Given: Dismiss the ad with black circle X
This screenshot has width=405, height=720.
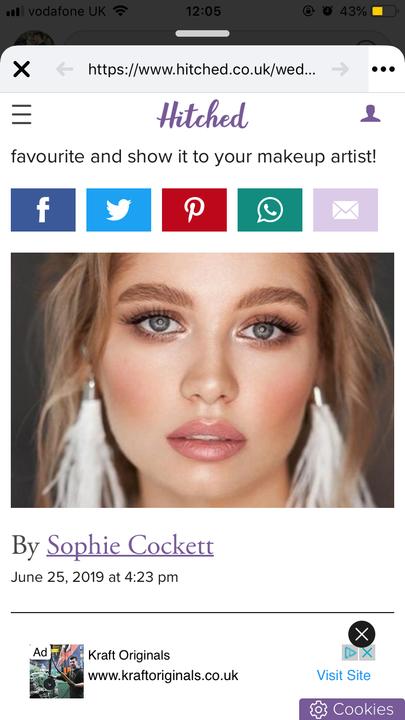Looking at the screenshot, I should (x=361, y=634).
